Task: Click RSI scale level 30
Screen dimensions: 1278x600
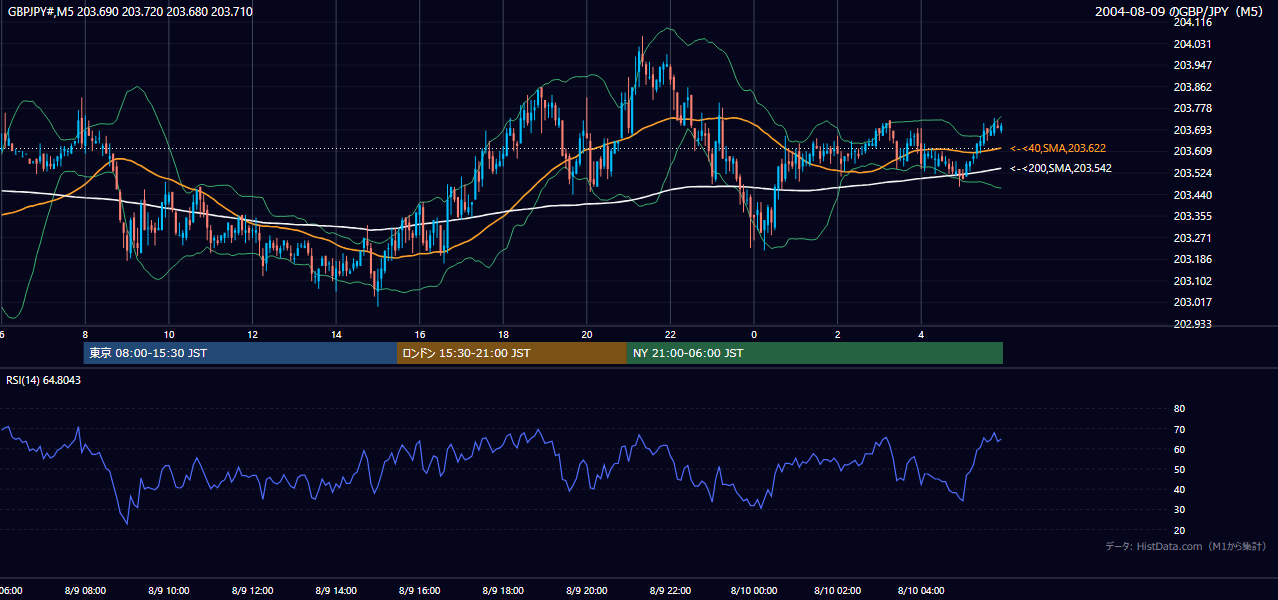Action: click(1179, 510)
